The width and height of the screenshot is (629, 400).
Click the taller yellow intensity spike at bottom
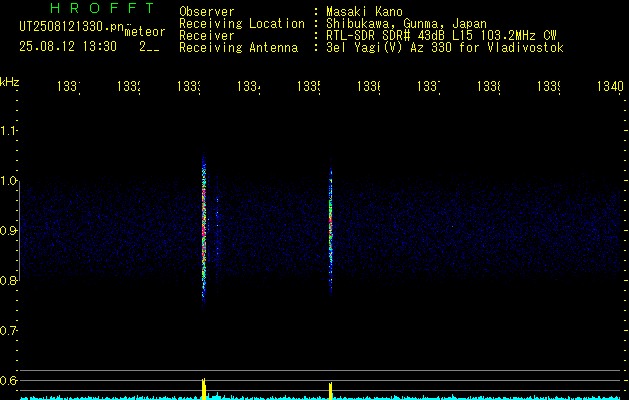203,388
